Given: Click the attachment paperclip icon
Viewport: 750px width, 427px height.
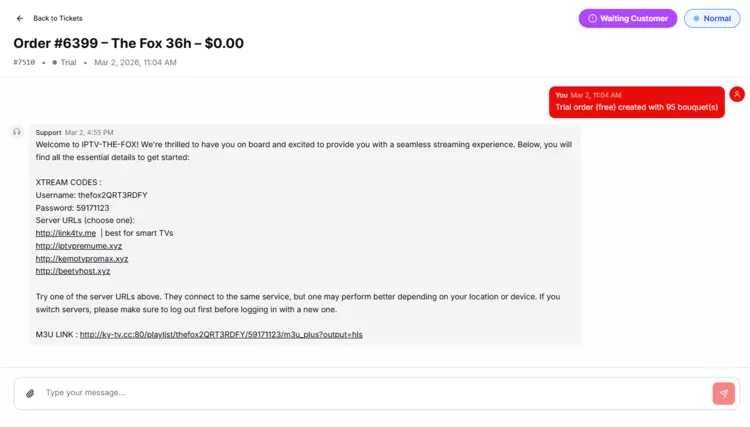Looking at the screenshot, I should (30, 393).
